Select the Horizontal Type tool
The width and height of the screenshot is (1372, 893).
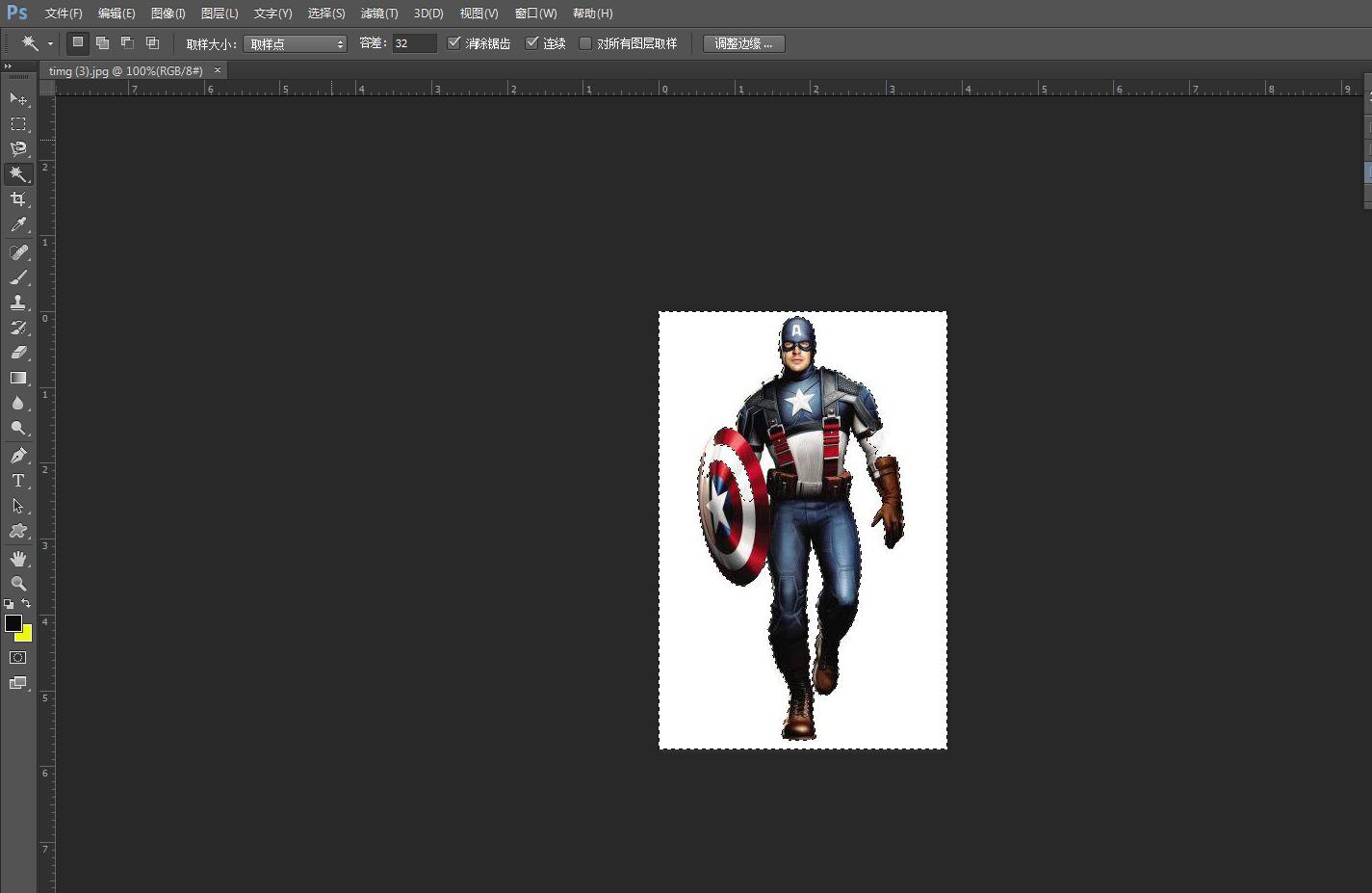click(17, 481)
